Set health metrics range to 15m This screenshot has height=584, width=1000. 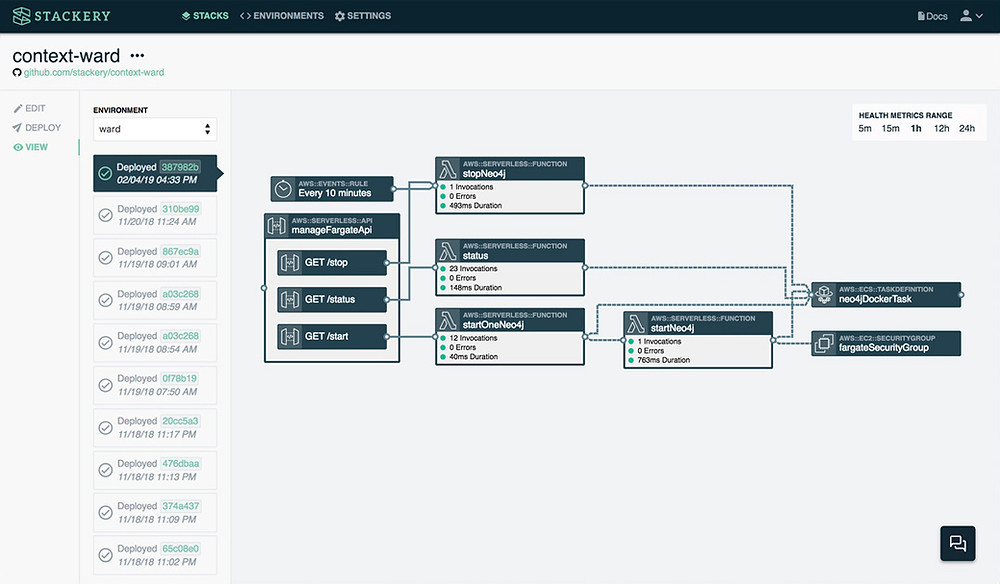(x=890, y=128)
